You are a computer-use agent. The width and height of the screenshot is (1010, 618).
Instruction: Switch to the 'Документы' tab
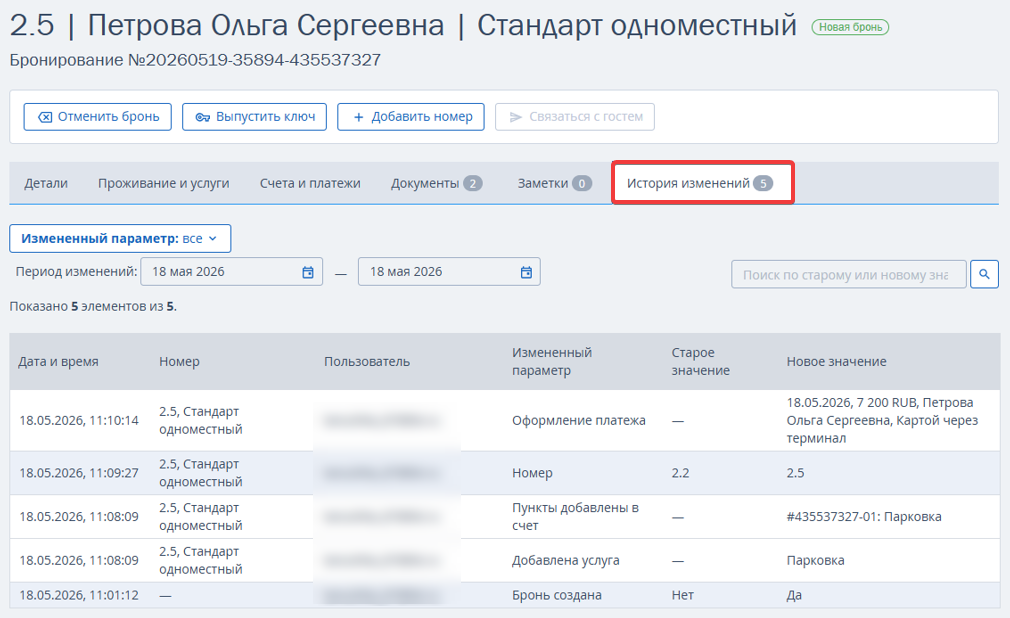point(436,183)
